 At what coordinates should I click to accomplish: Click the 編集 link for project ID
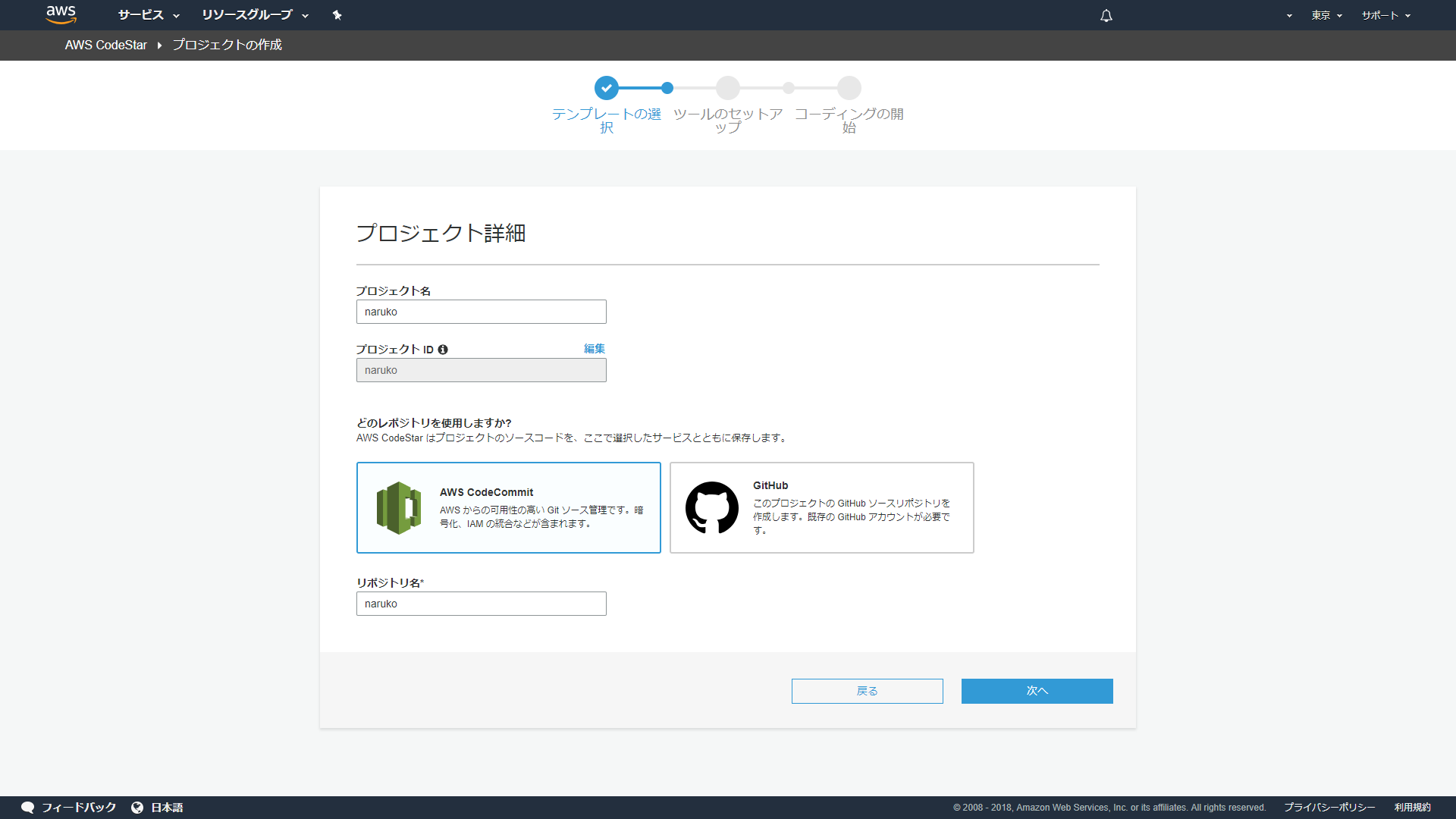pos(595,349)
